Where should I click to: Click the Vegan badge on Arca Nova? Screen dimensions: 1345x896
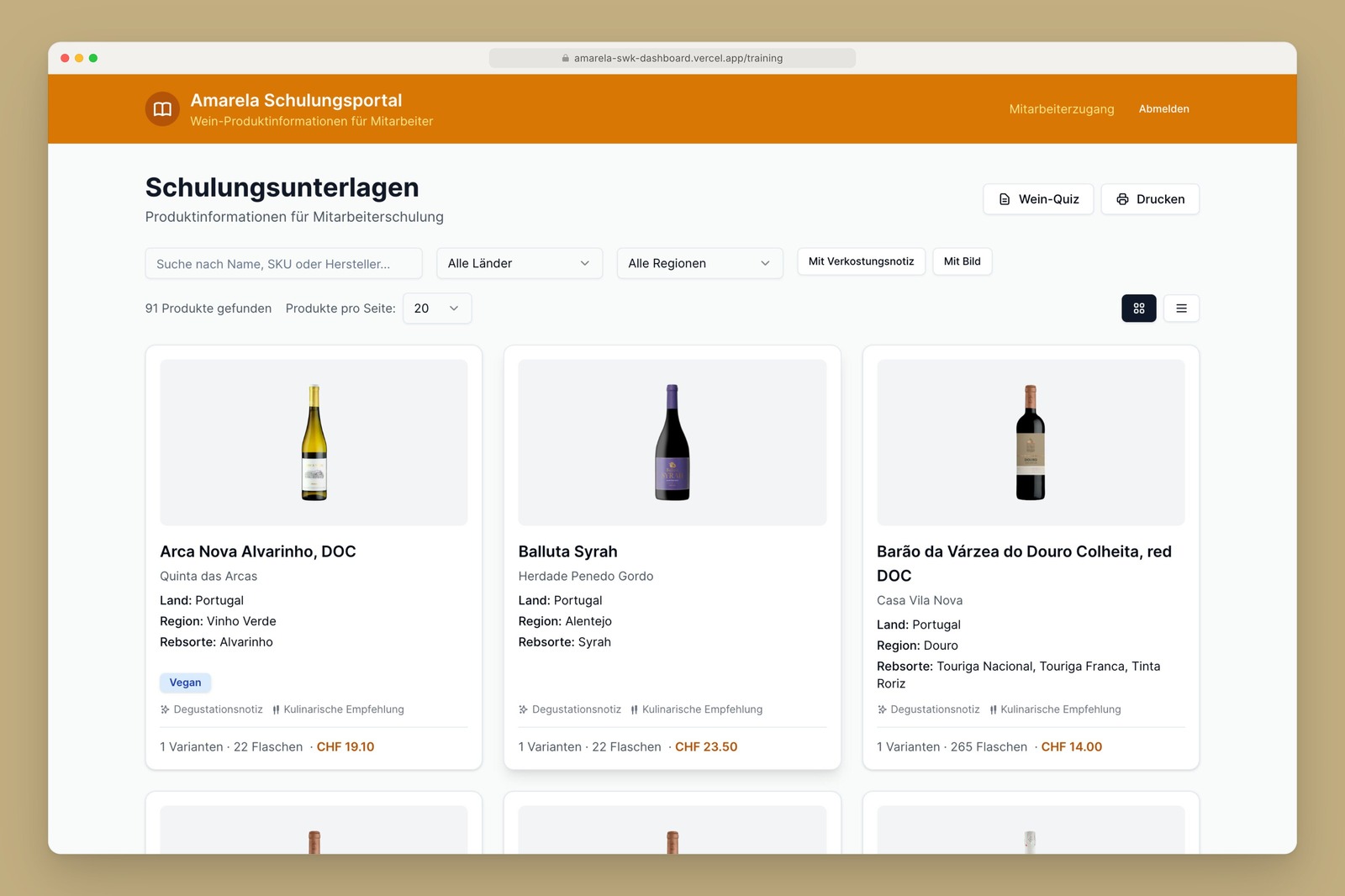pyautogui.click(x=185, y=683)
